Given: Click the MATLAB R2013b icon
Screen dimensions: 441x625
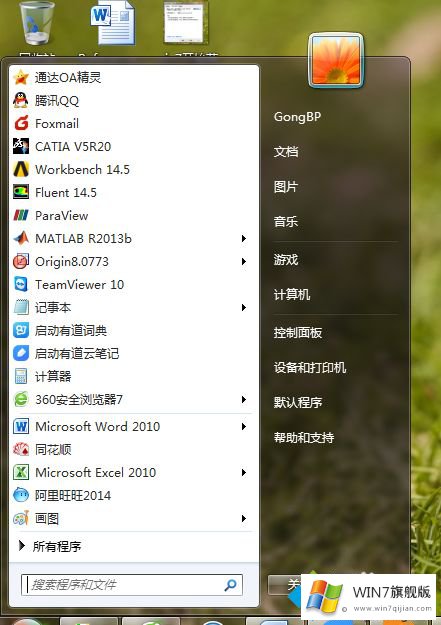Looking at the screenshot, I should [21, 238].
